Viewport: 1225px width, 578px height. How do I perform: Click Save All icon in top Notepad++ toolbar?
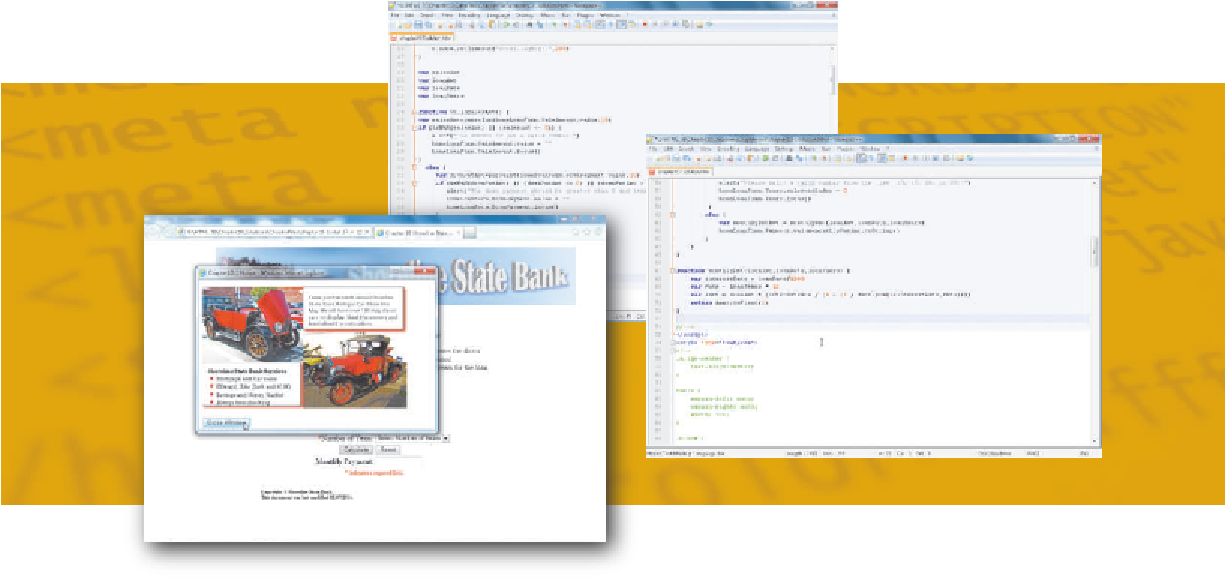428,24
